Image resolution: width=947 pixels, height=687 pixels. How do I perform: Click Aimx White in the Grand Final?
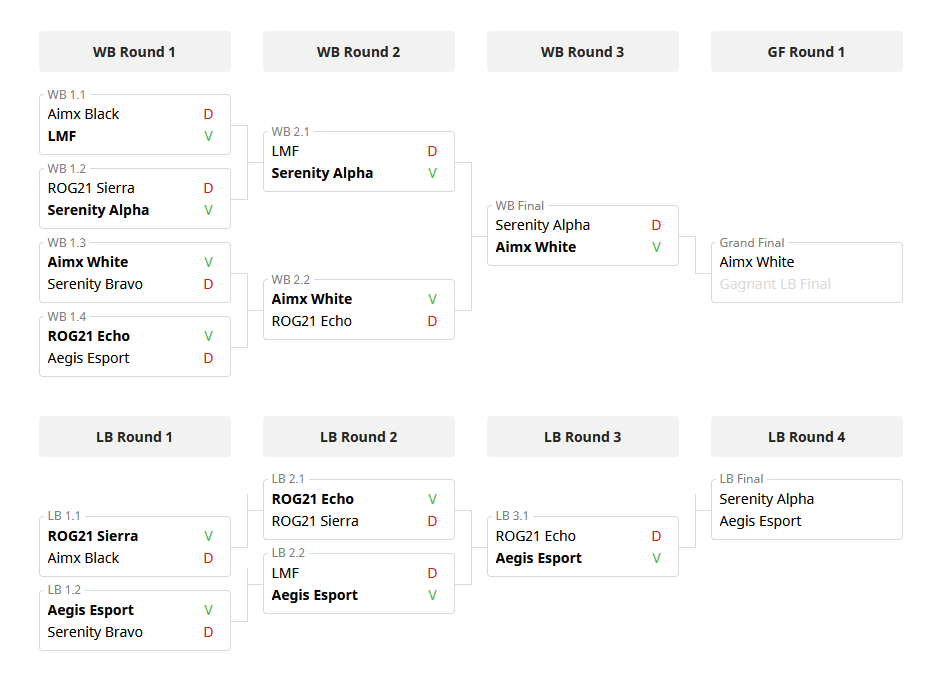tap(757, 262)
